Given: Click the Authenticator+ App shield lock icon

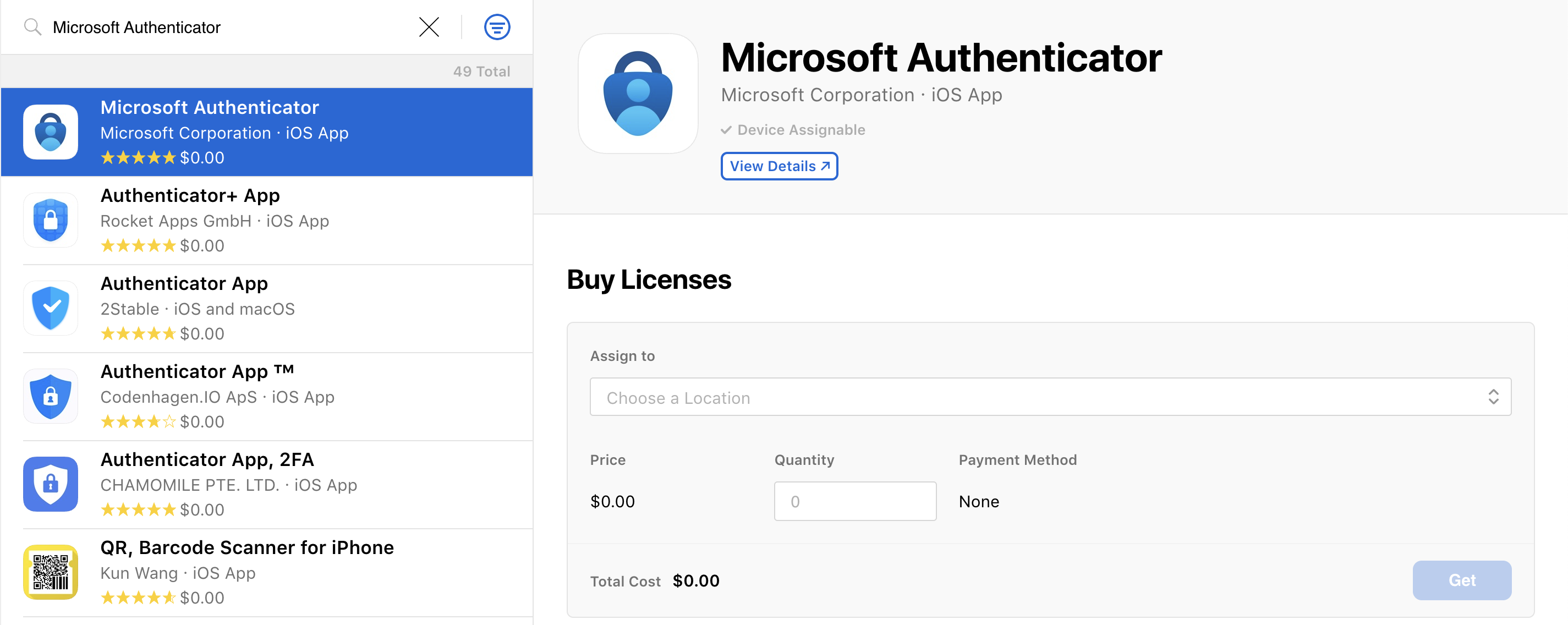Looking at the screenshot, I should (51, 220).
